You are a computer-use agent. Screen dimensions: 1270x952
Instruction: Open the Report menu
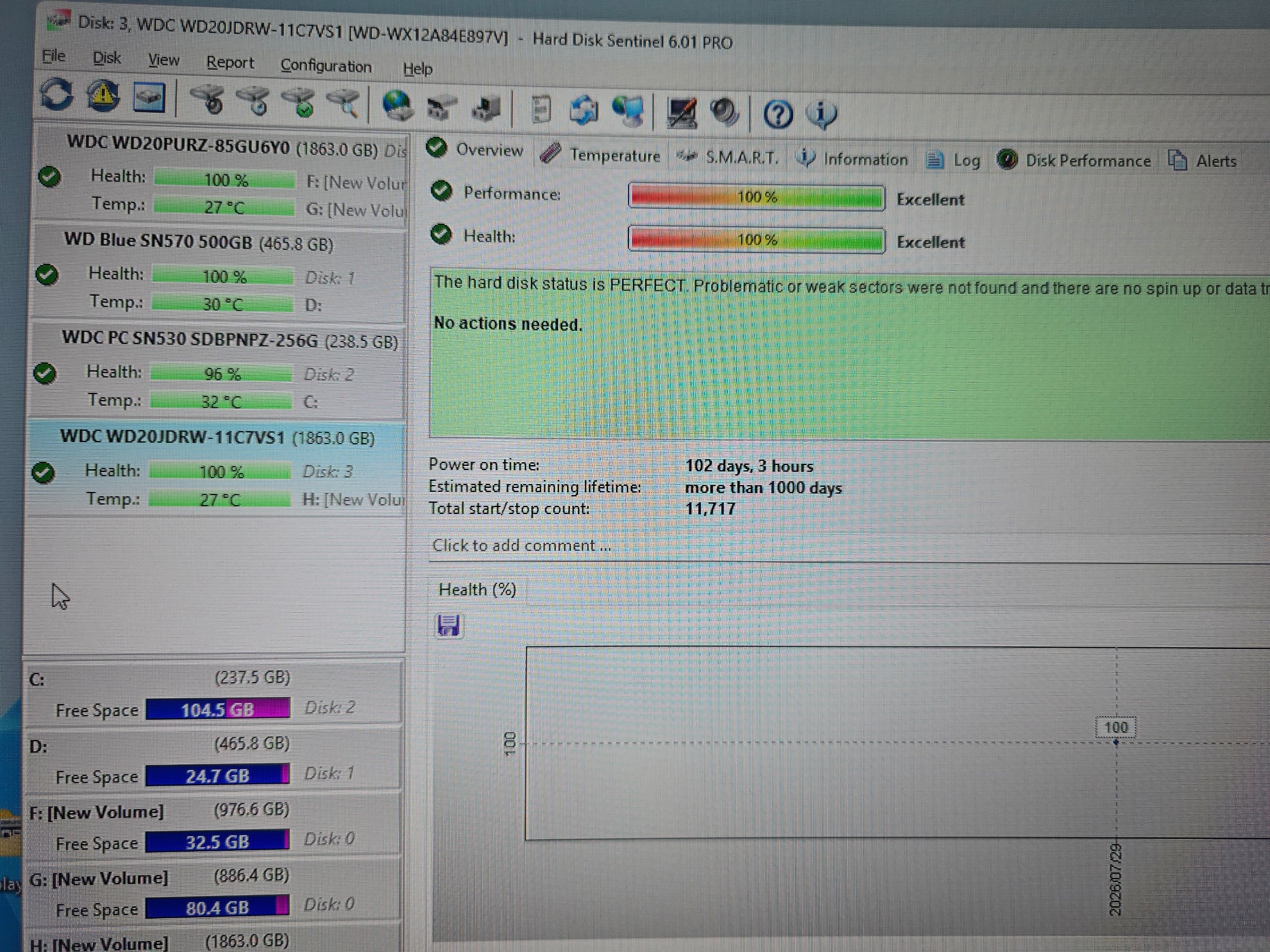pos(230,62)
